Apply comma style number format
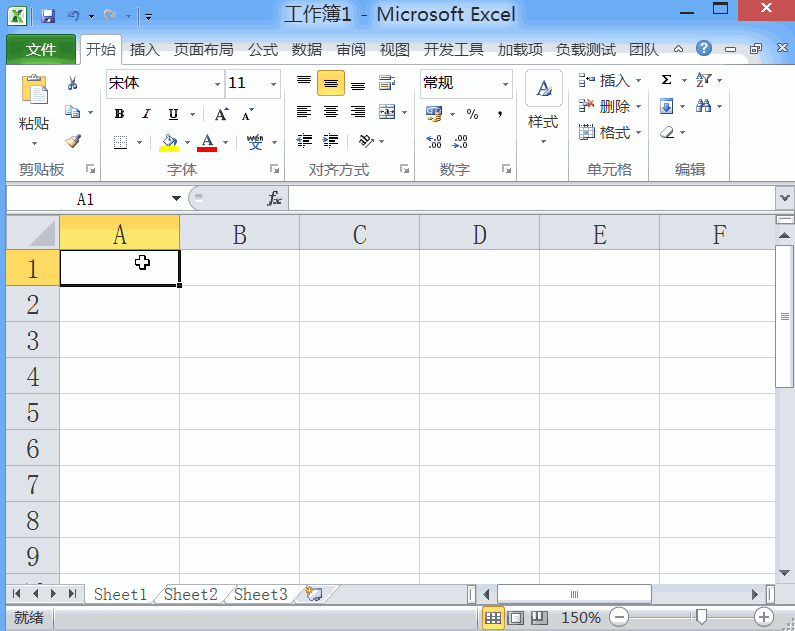The width and height of the screenshot is (795, 631). coord(500,114)
